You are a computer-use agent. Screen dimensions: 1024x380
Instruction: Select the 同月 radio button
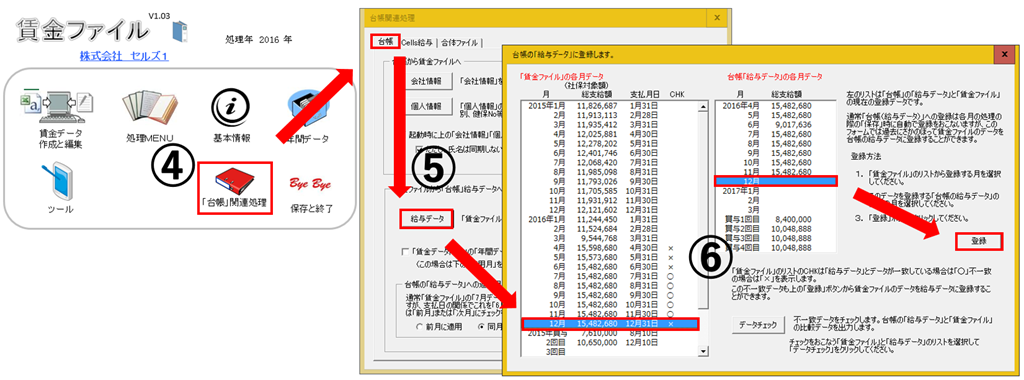[481, 326]
